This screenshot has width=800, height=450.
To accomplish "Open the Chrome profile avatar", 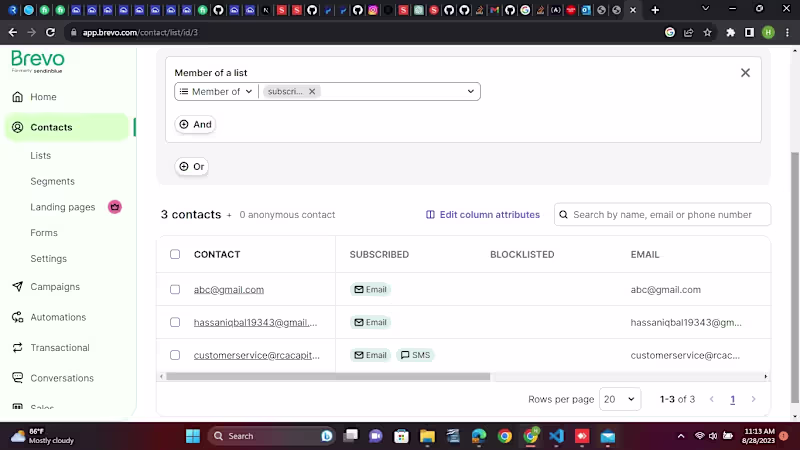I will coord(768,32).
